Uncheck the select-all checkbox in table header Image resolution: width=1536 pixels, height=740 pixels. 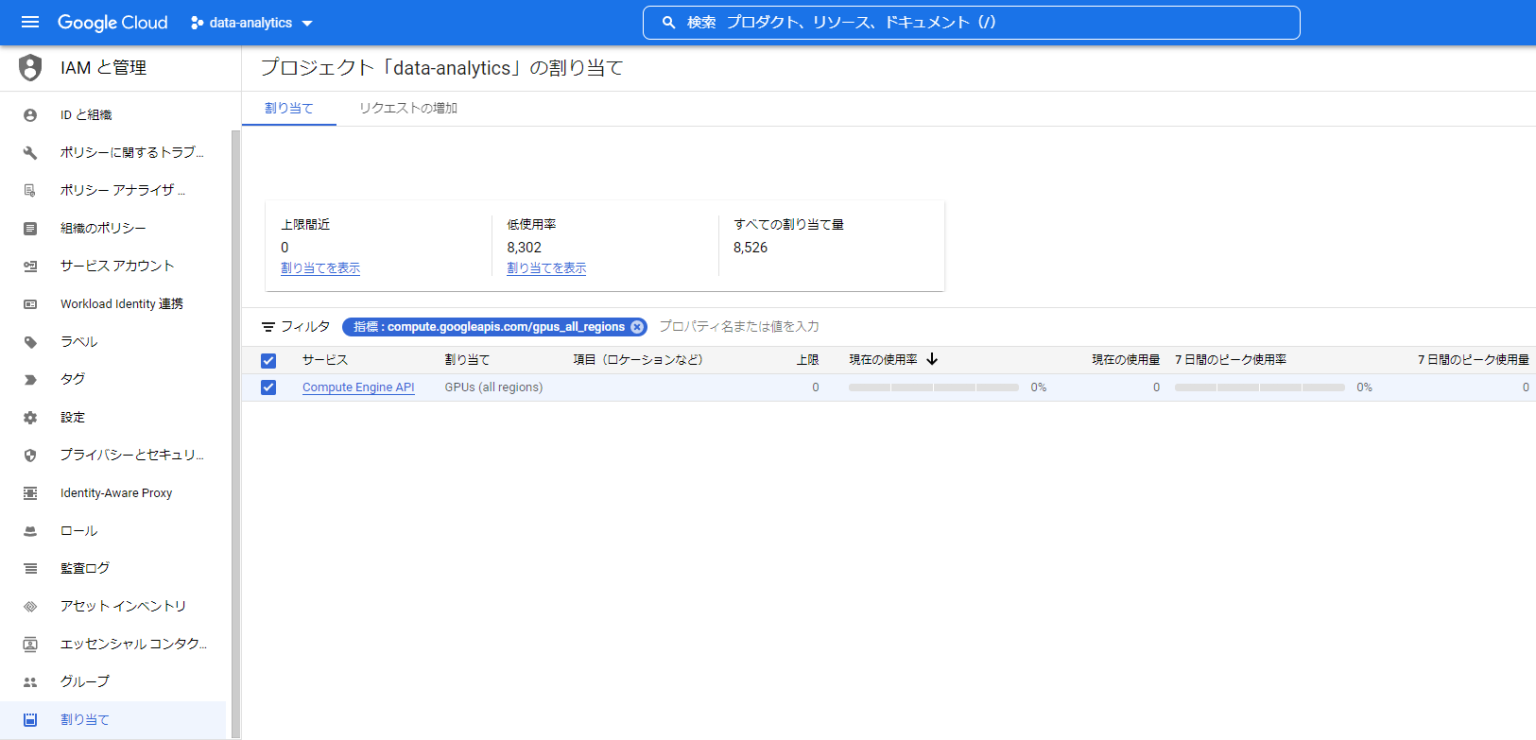point(268,359)
